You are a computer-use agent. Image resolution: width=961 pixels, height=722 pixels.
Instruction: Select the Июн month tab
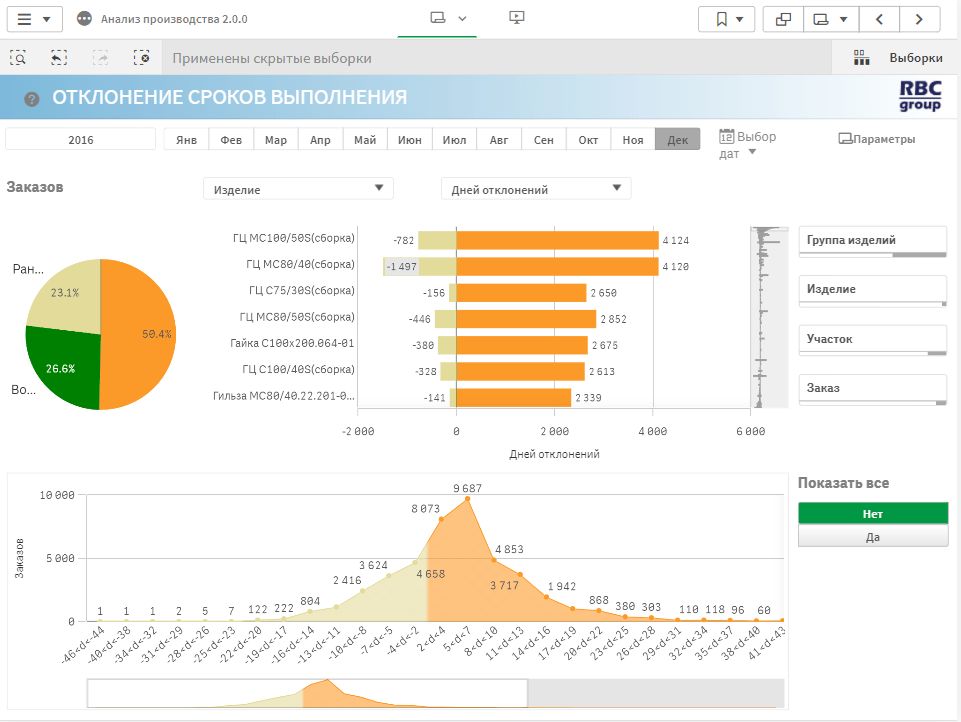409,140
